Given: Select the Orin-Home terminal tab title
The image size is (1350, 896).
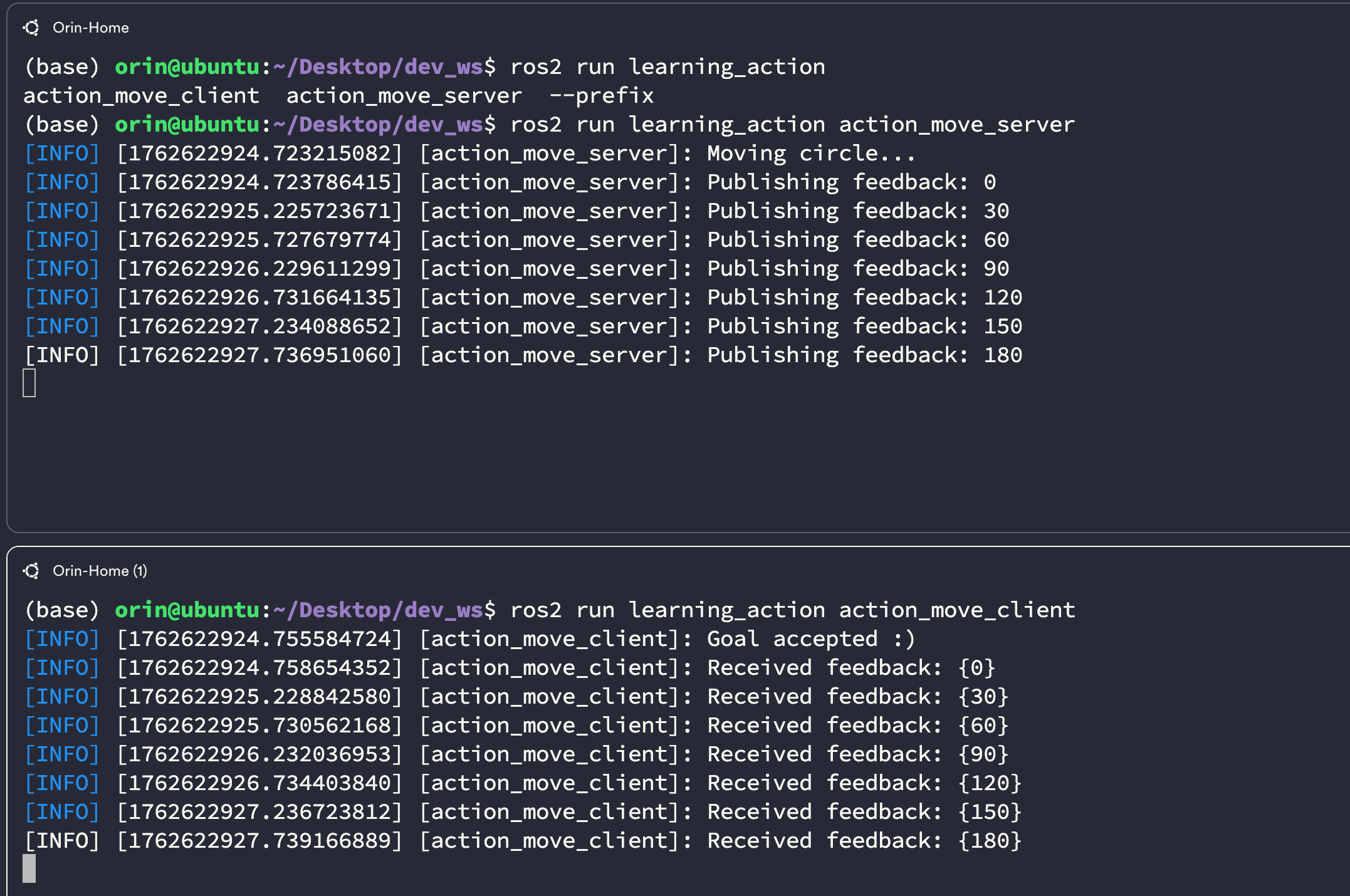Looking at the screenshot, I should pyautogui.click(x=90, y=28).
